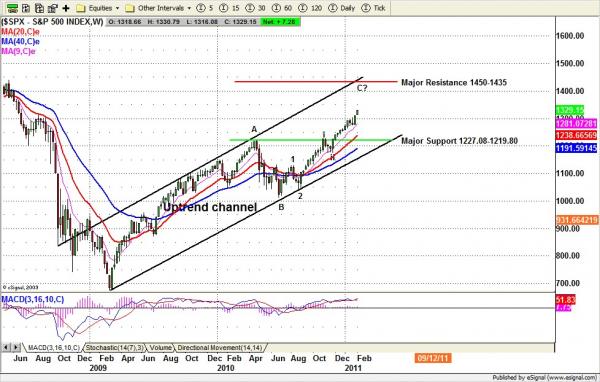
Task: Switch to the 5-minute interval
Action: pyautogui.click(x=205, y=8)
